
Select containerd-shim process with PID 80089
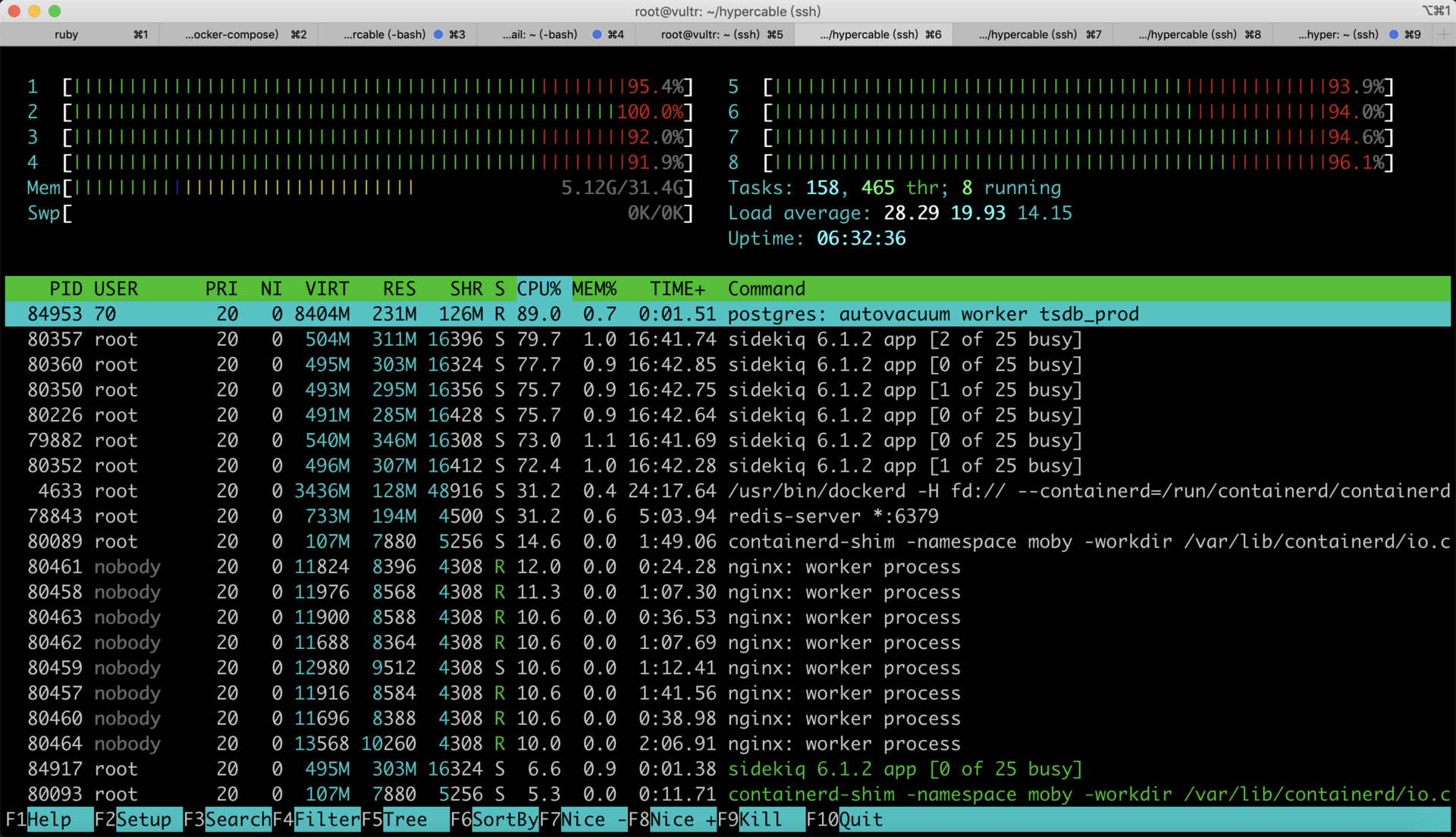[x=728, y=541]
